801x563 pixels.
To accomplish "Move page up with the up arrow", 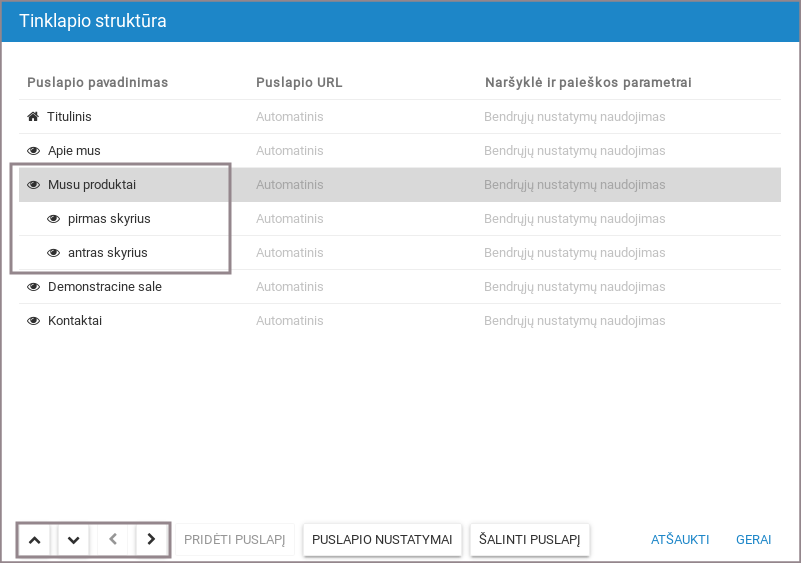I will coord(34,540).
